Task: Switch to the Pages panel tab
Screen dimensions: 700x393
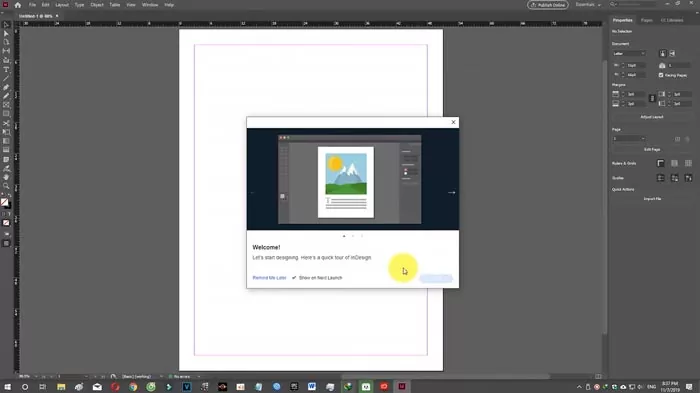Action: coord(646,20)
